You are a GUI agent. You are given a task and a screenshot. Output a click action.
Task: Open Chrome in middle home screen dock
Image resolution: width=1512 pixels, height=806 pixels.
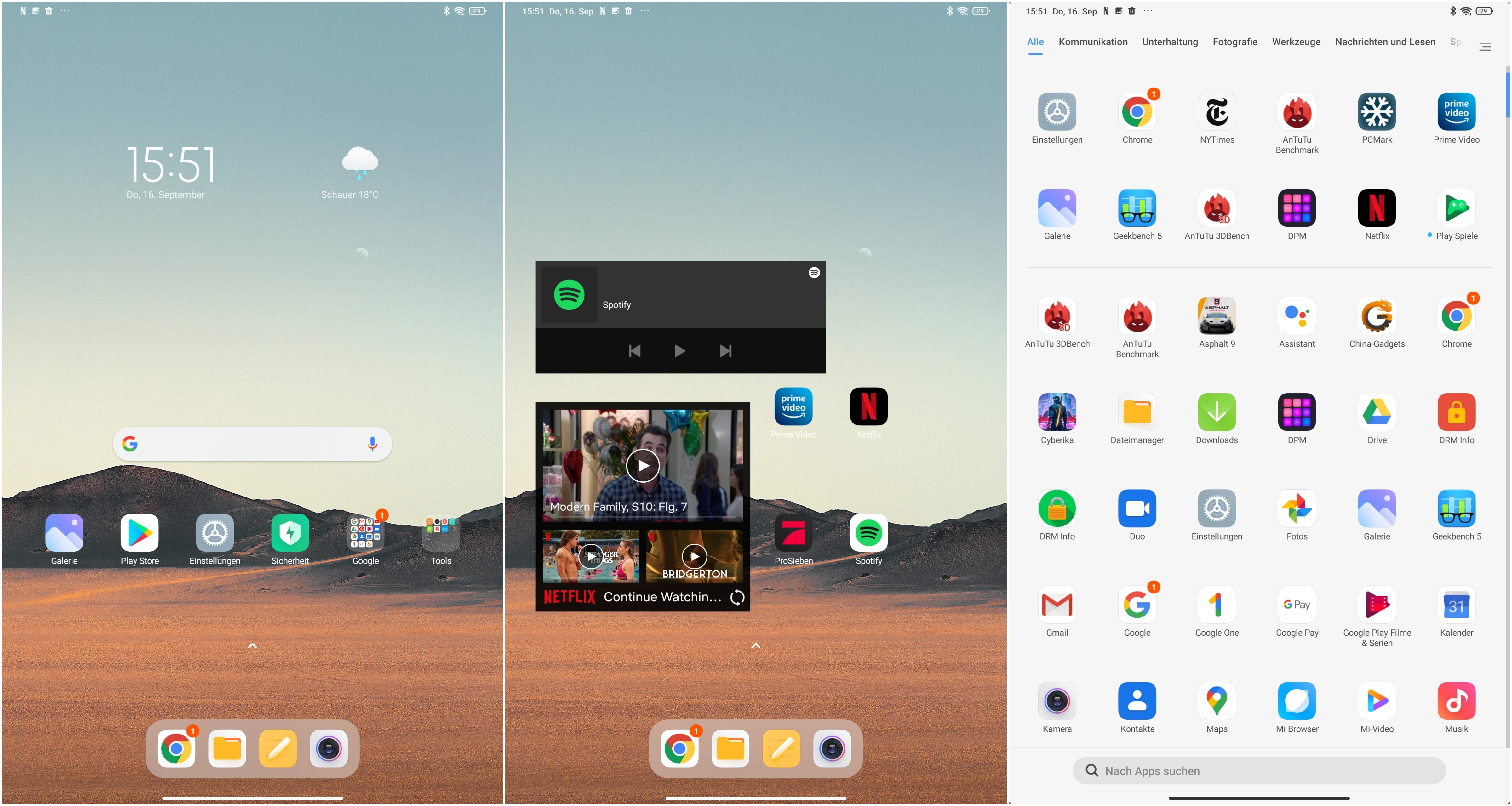(x=679, y=748)
